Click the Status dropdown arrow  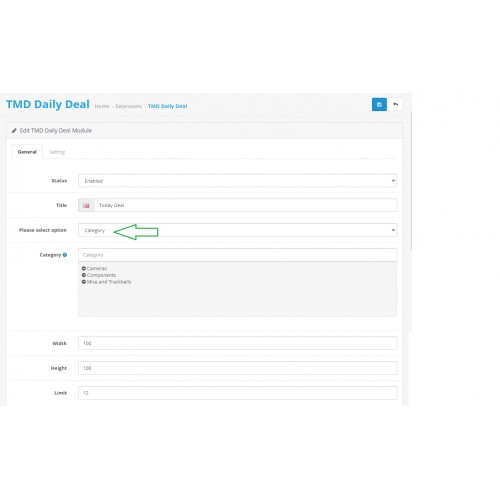tap(393, 181)
